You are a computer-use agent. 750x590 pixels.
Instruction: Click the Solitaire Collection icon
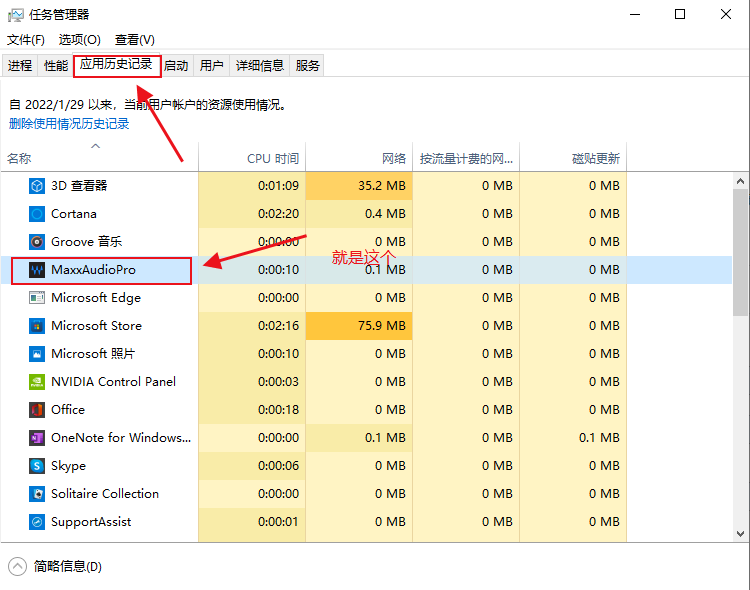(37, 494)
